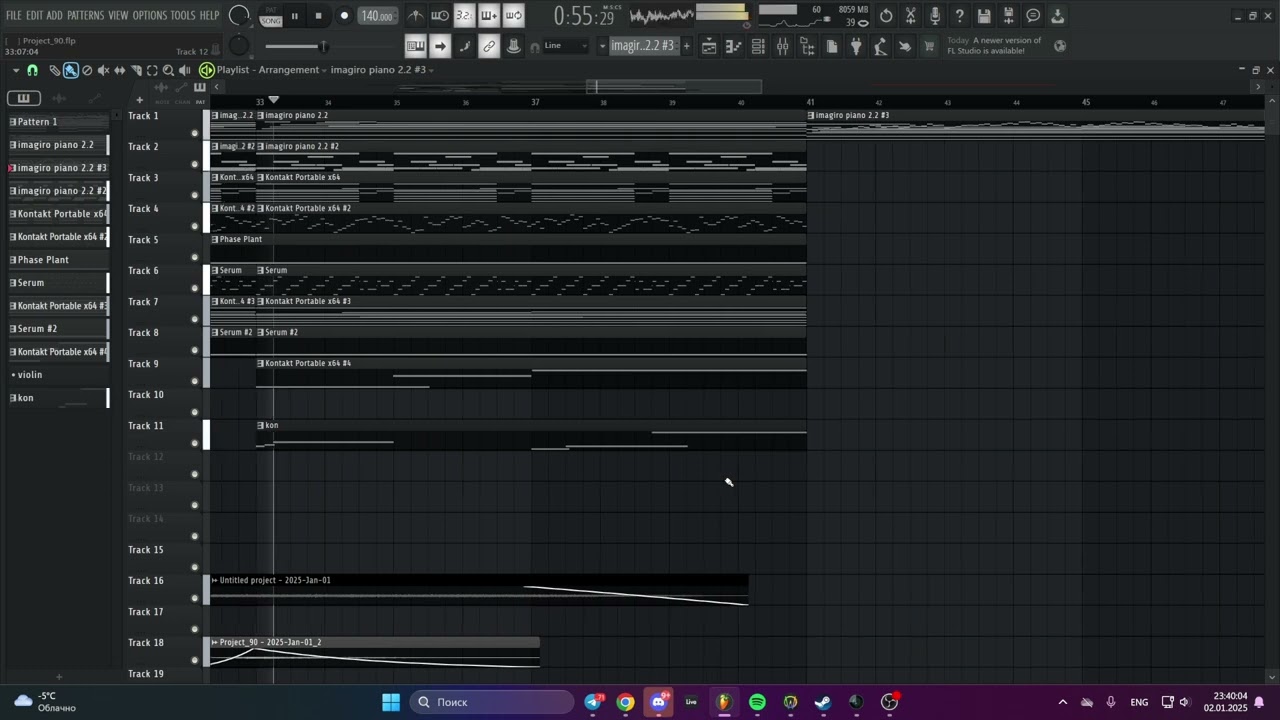Toggle step editing mode
The height and width of the screenshot is (720, 1280).
pos(464,46)
